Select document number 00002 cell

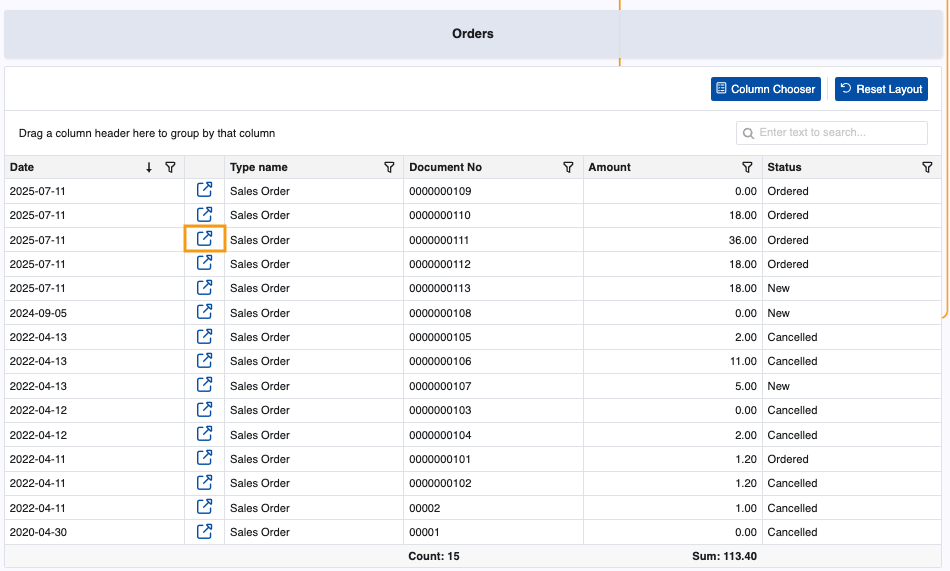click(x=493, y=508)
